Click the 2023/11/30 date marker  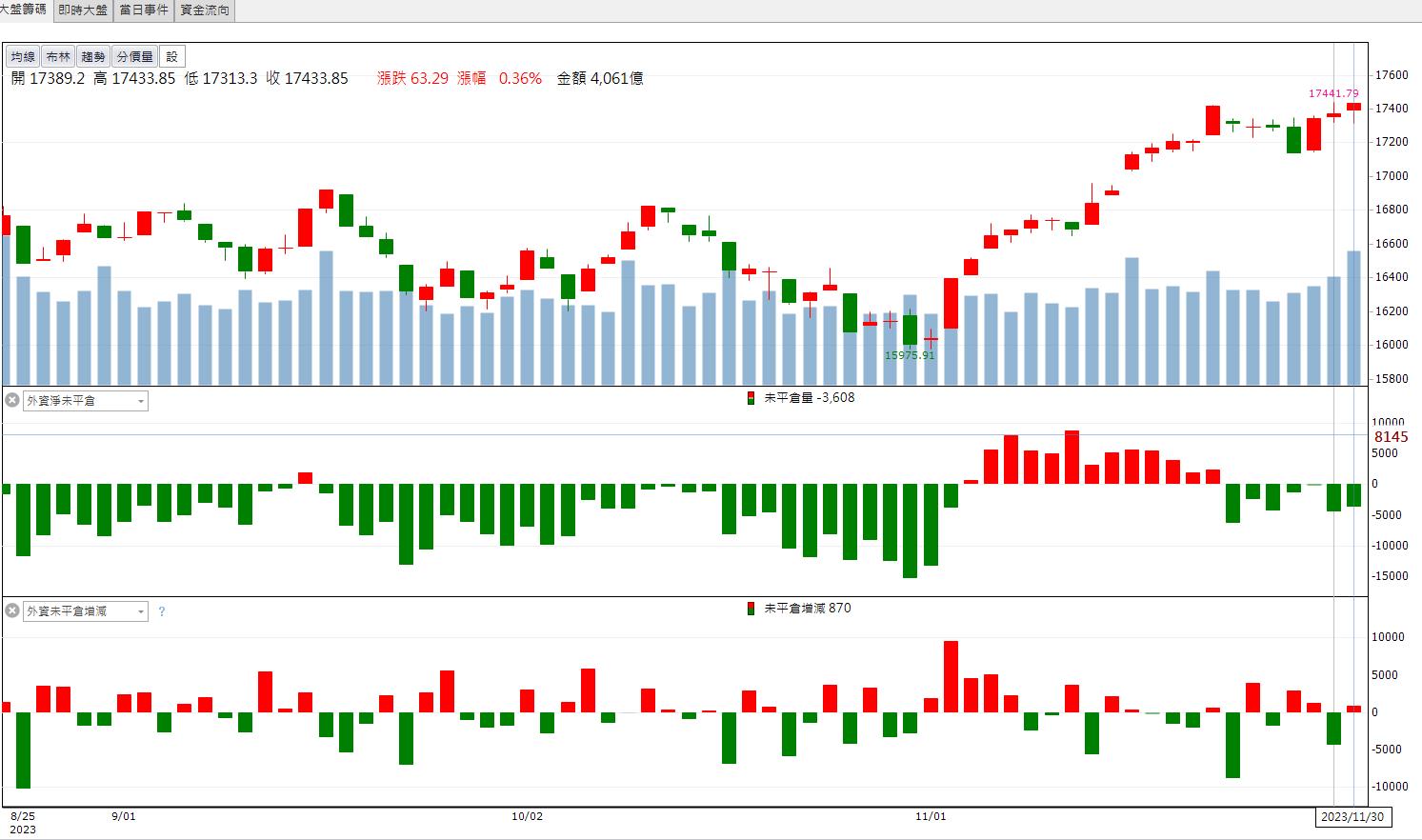[1352, 817]
